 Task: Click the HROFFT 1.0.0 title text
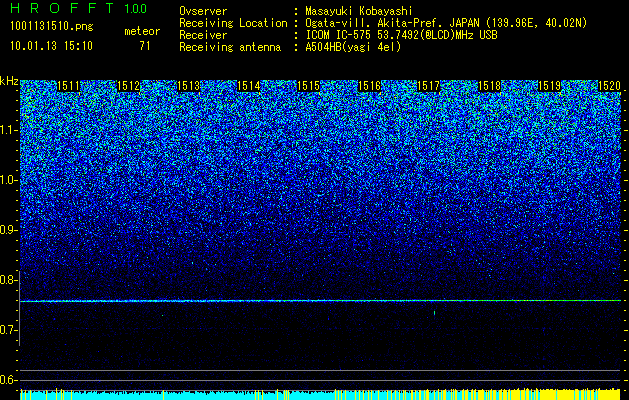click(x=79, y=8)
